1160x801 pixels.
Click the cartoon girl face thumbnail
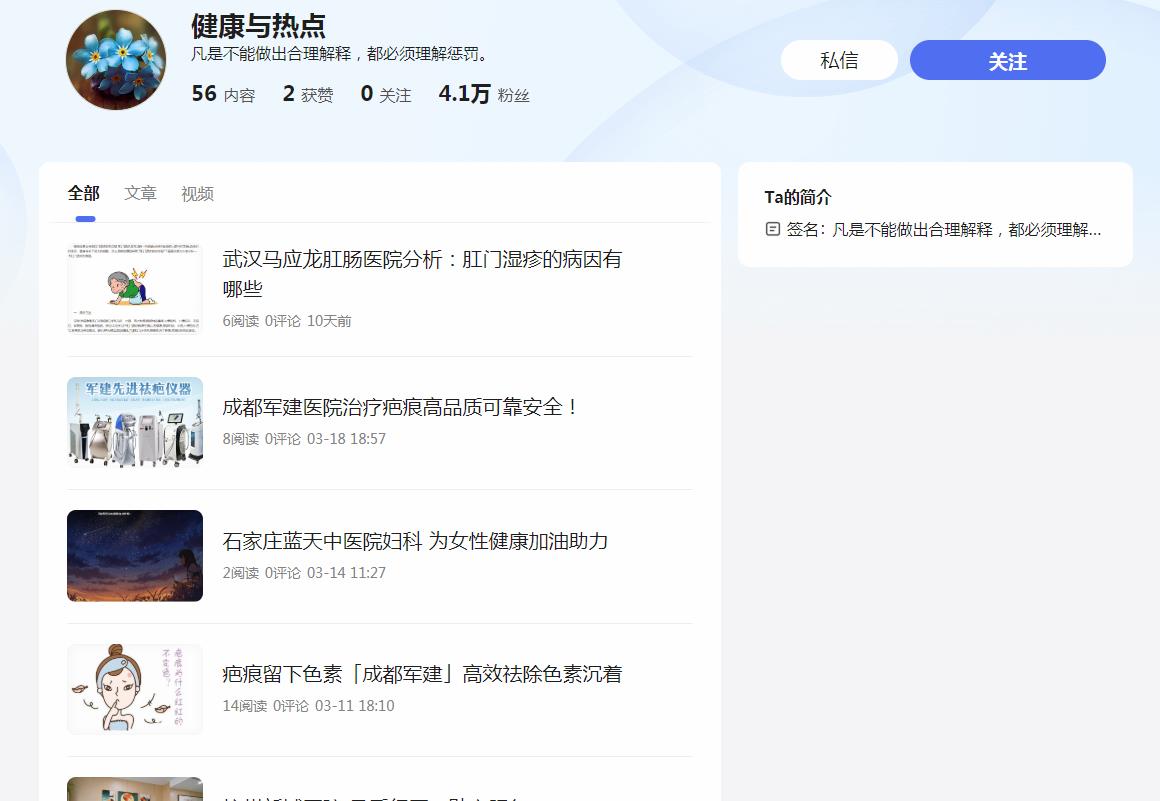pos(135,689)
